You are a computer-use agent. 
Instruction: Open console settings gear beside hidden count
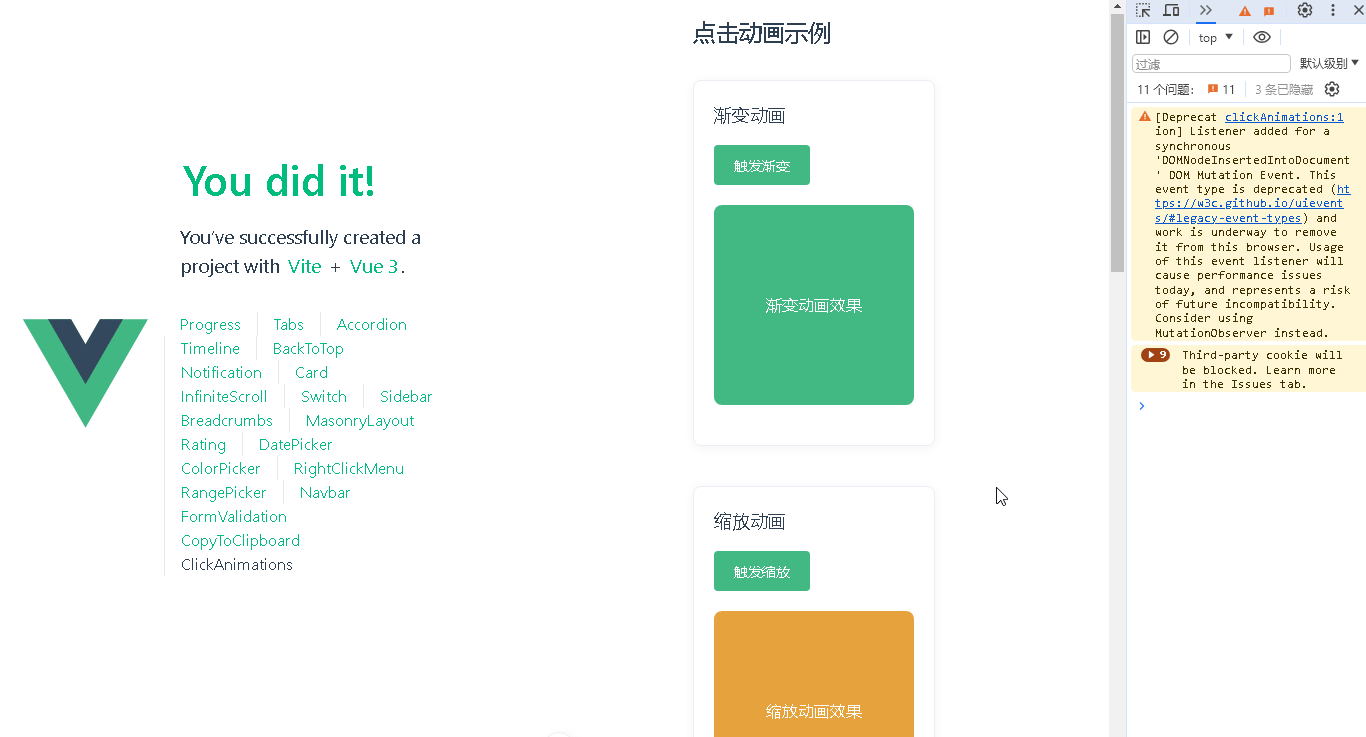pos(1332,89)
